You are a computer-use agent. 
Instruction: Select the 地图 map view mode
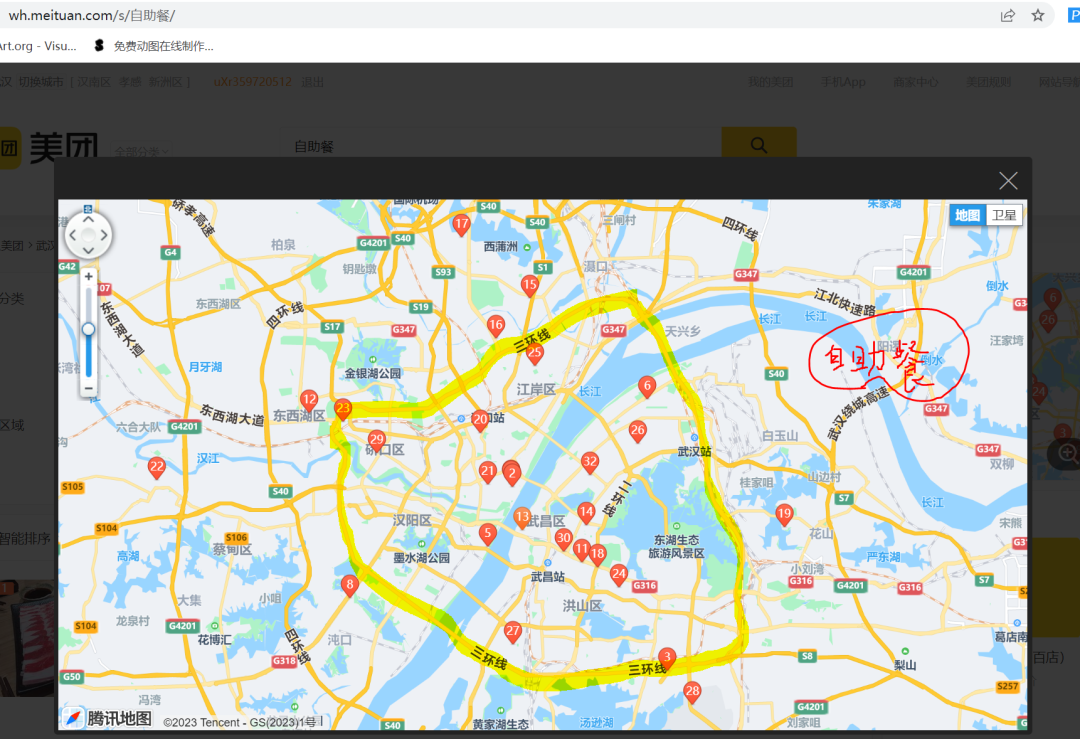tap(967, 215)
